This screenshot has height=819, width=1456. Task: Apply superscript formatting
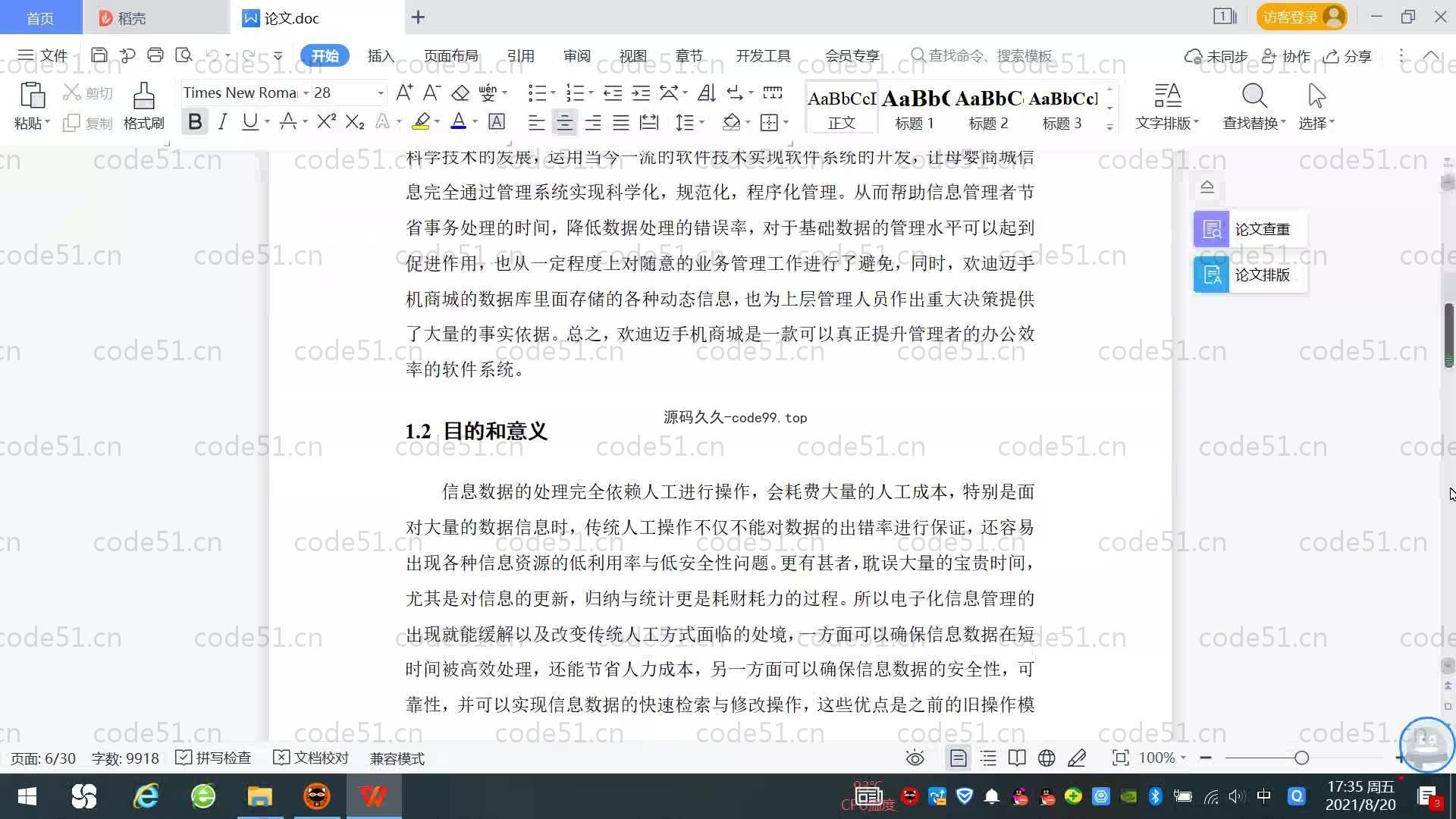(326, 121)
